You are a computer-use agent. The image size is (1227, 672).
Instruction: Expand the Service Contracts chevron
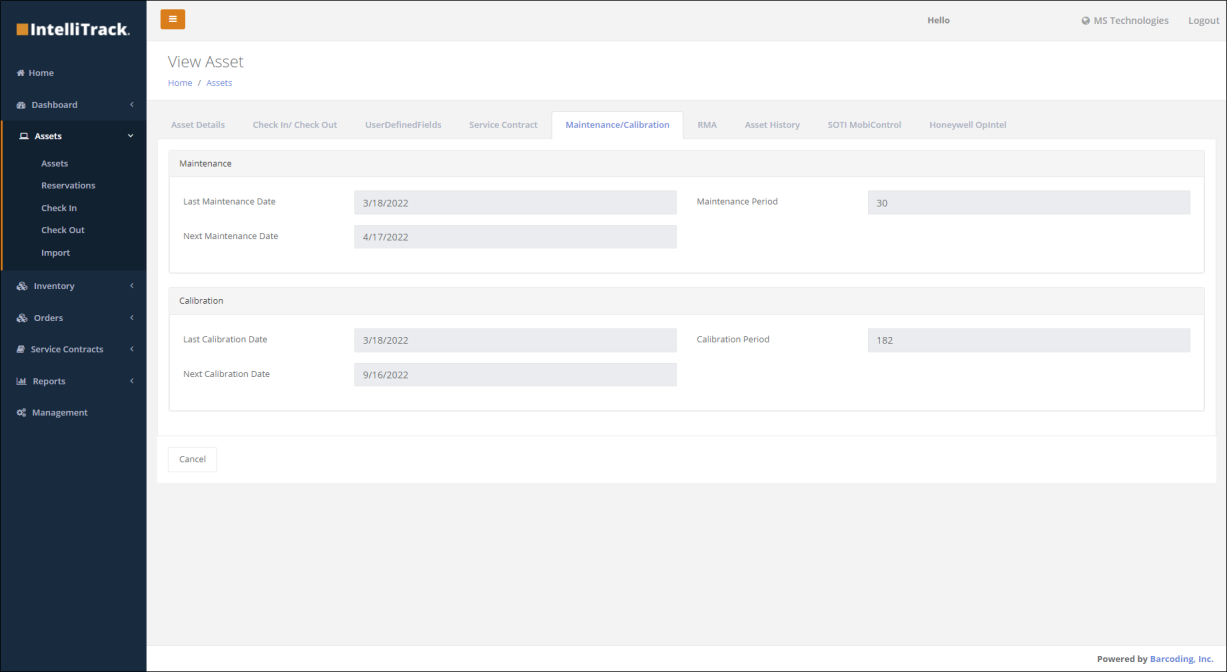(131, 349)
